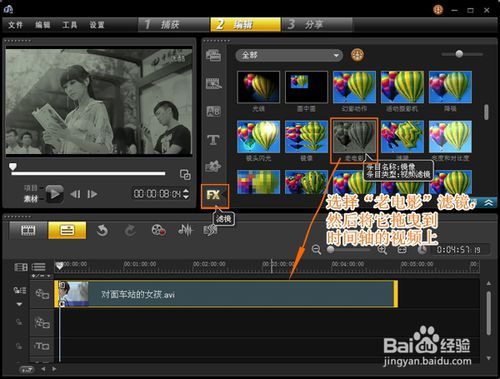Click the preview timecode field 00:00:08:04

[x=157, y=194]
